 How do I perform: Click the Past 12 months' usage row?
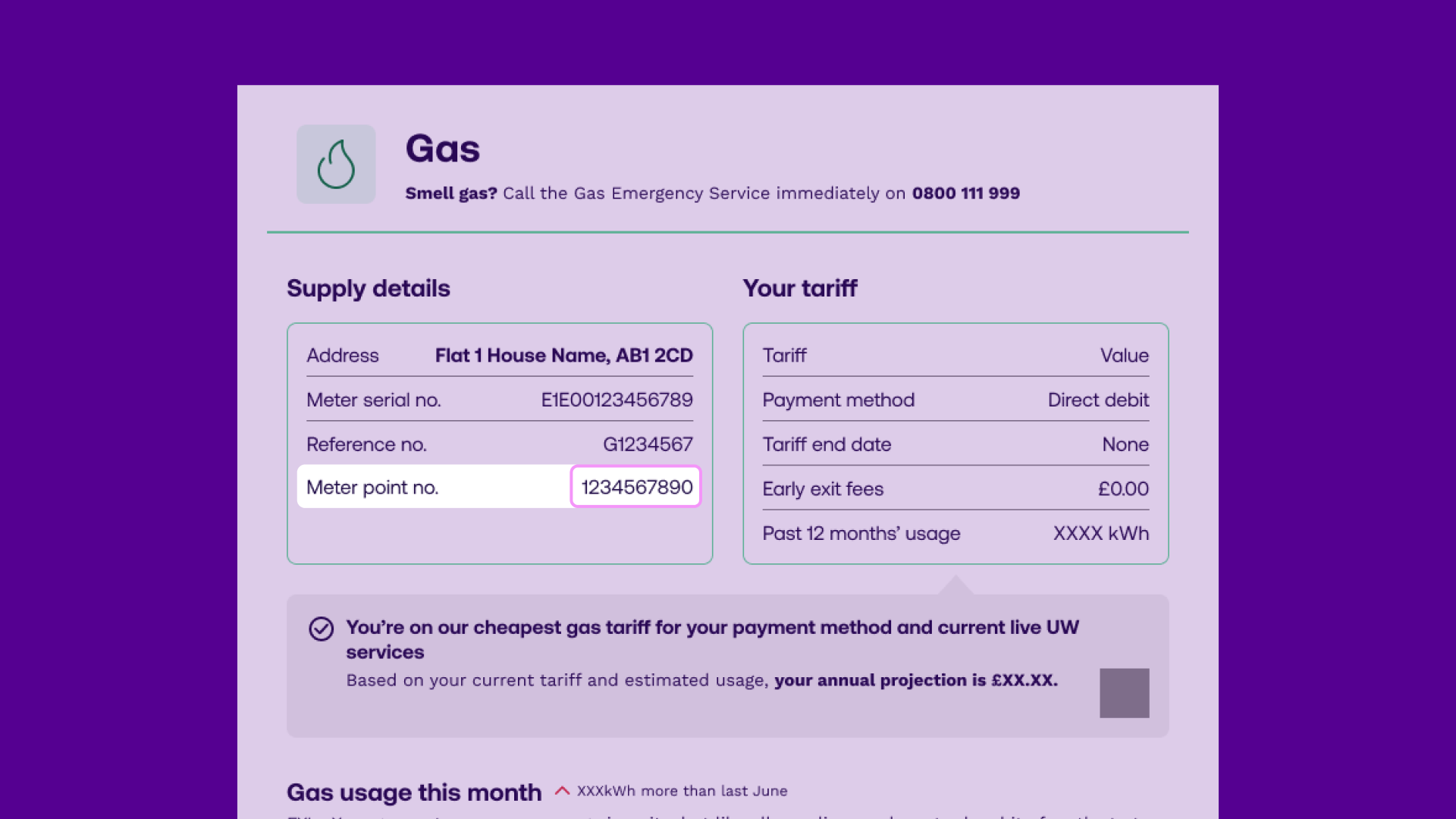pyautogui.click(x=861, y=534)
